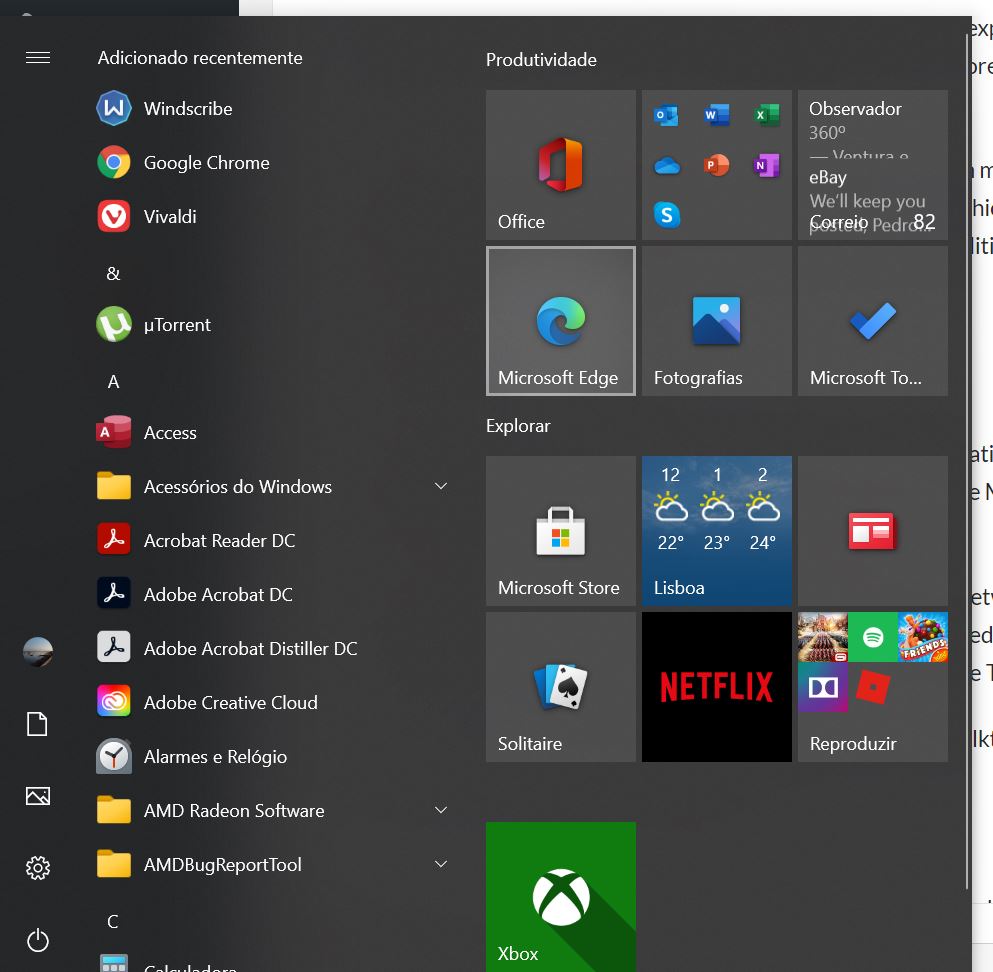This screenshot has height=972, width=993.
Task: Open Adobe Creative Cloud icon
Action: pos(114,702)
